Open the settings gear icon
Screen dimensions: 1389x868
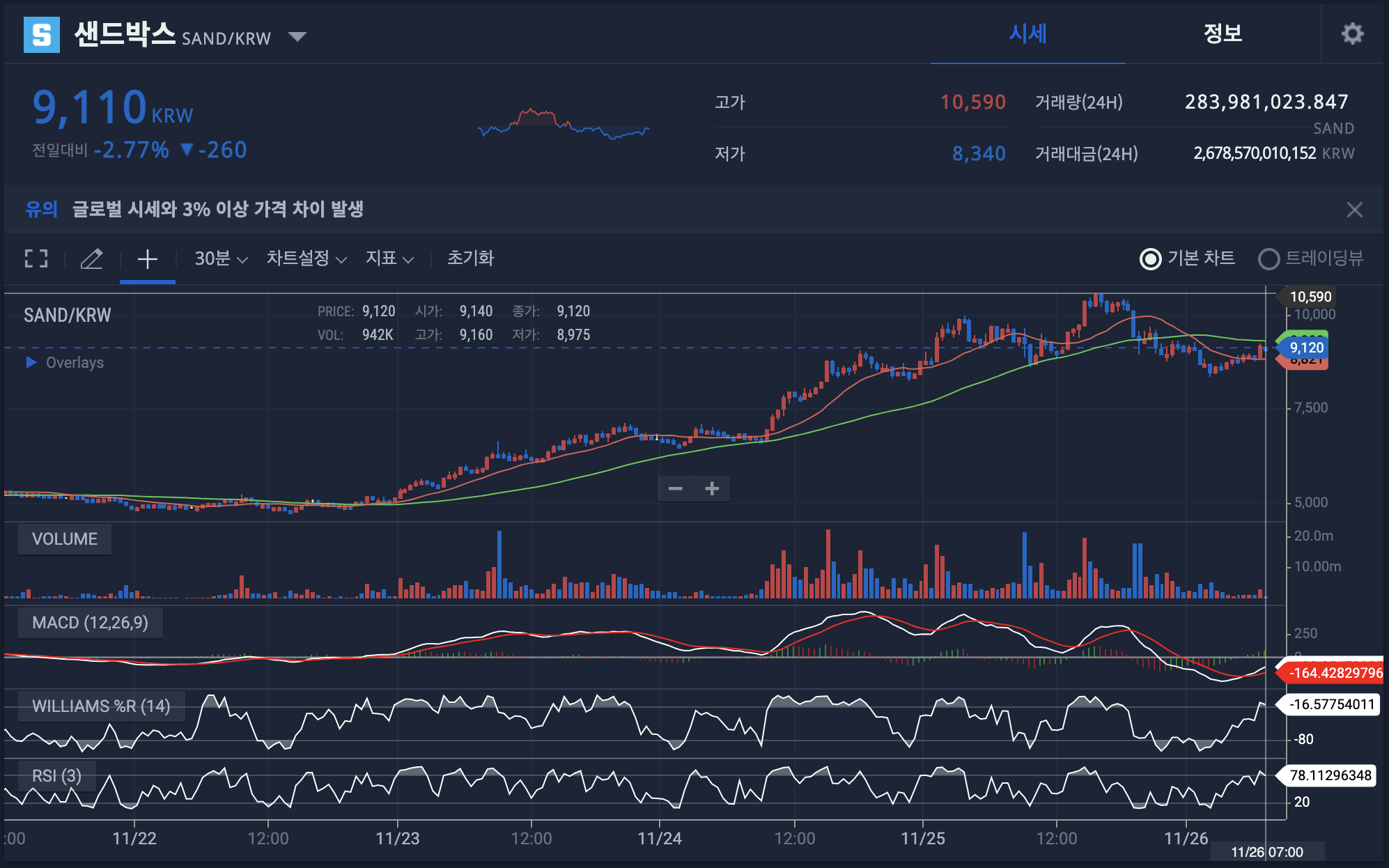pyautogui.click(x=1351, y=33)
